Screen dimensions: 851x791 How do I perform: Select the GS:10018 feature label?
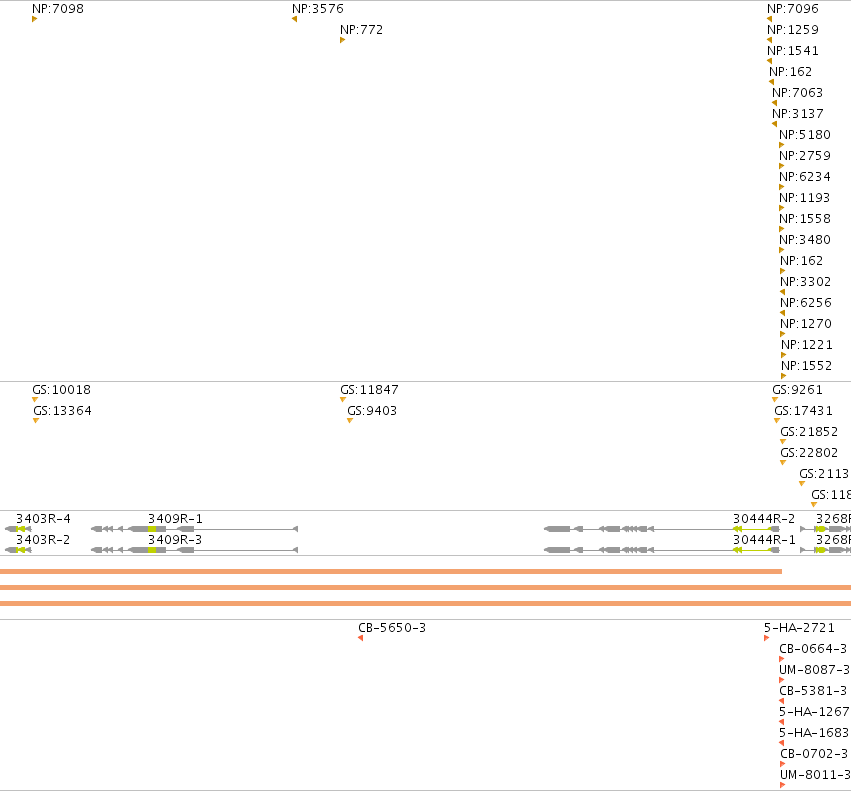point(61,390)
